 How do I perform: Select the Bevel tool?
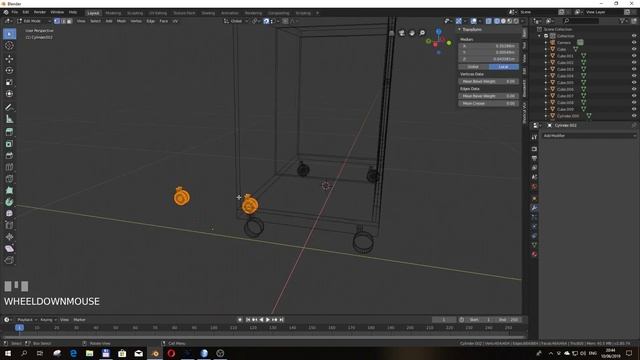(9, 156)
